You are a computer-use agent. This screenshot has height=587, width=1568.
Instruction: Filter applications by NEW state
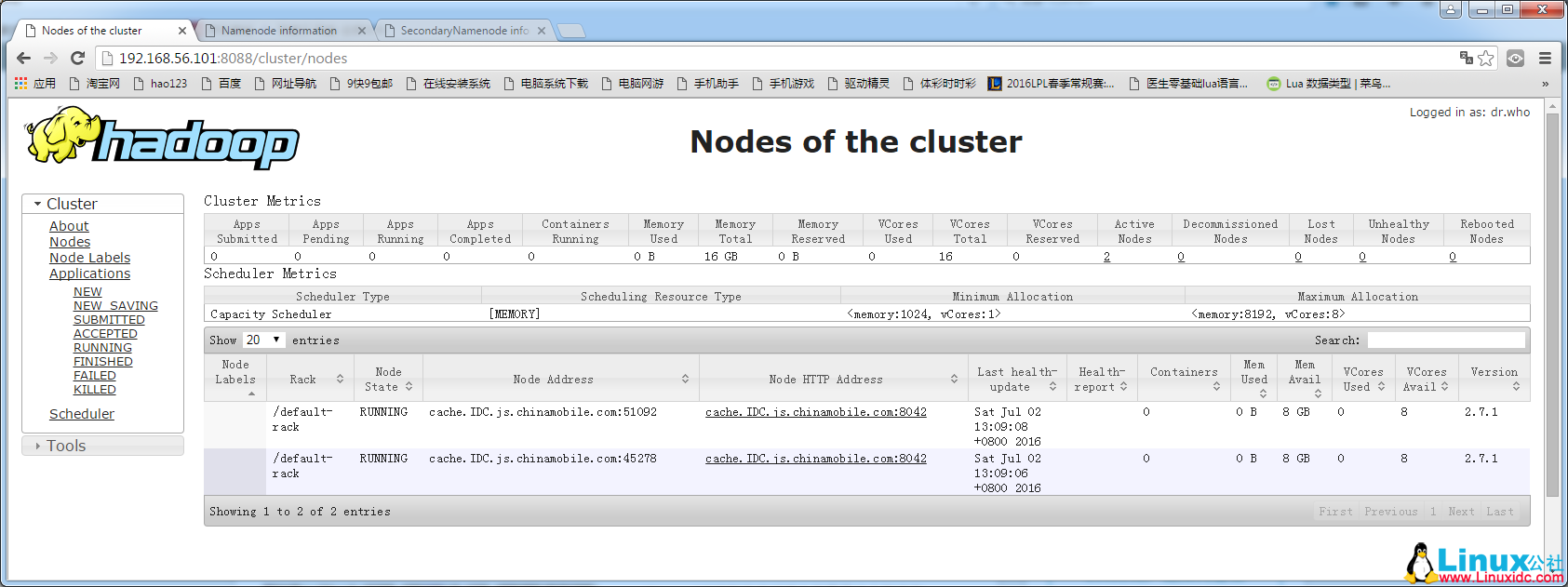click(x=87, y=292)
